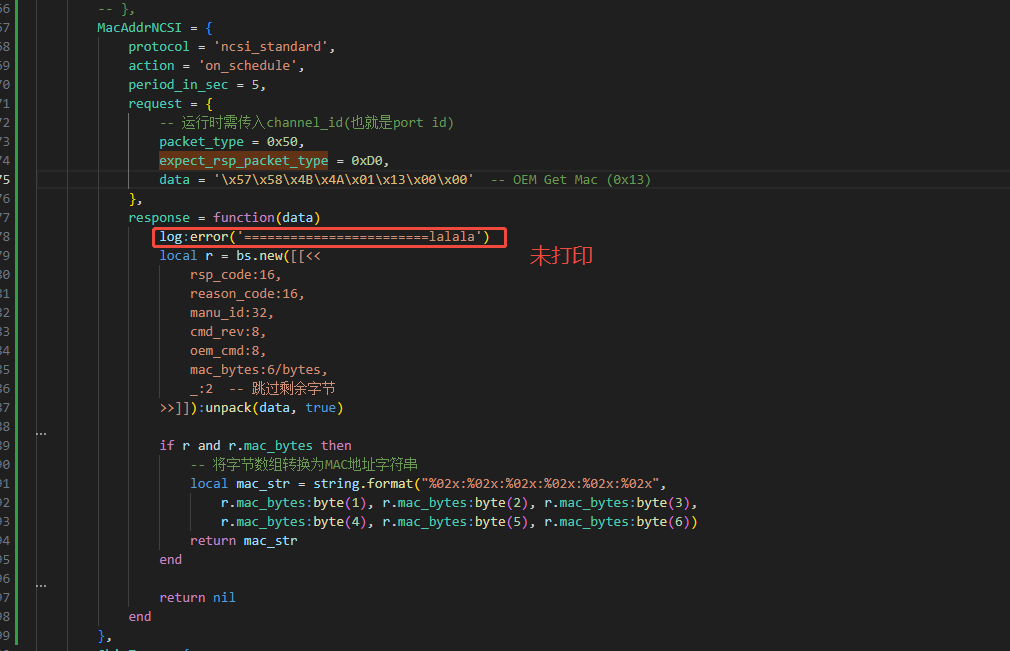Image resolution: width=1010 pixels, height=651 pixels.
Task: Click the mac_bytes:6/bytes field definition
Action: click(258, 370)
